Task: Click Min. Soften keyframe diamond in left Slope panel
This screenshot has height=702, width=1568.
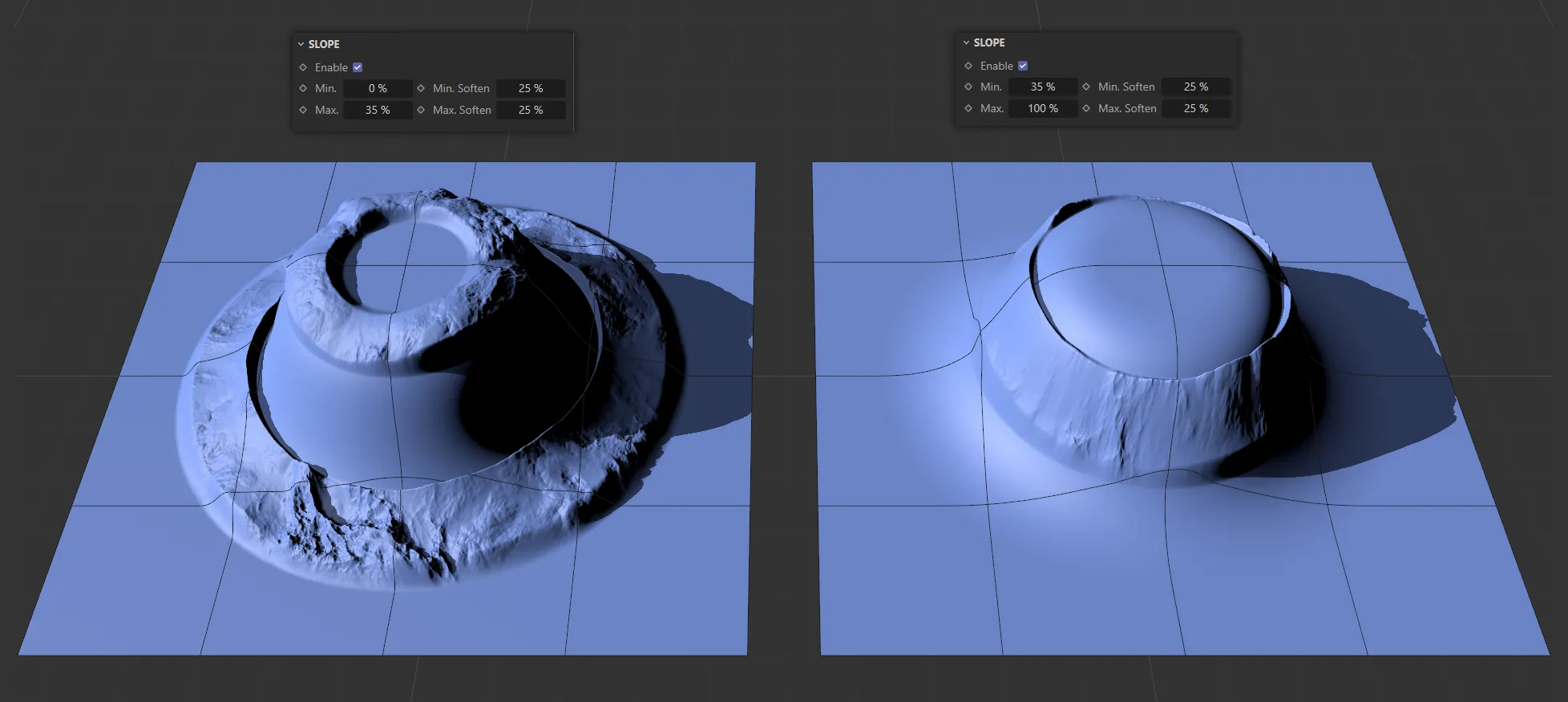Action: click(421, 88)
